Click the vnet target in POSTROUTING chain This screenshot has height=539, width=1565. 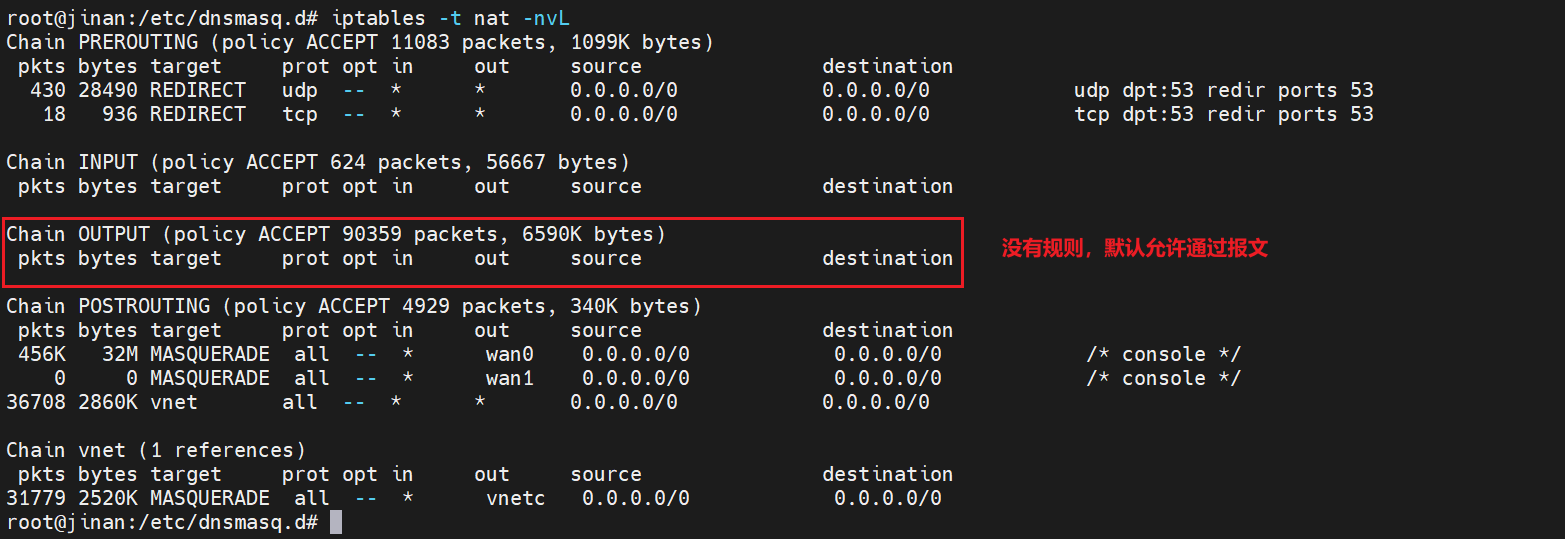click(x=173, y=402)
